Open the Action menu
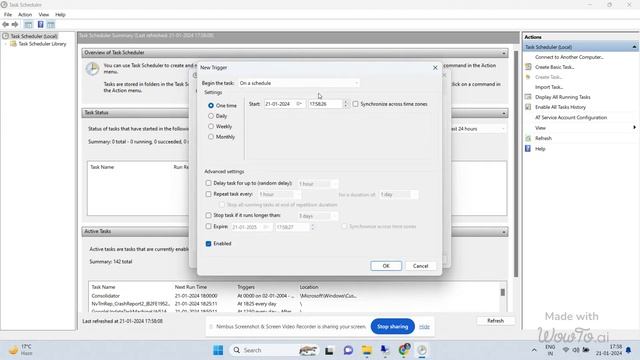 [x=25, y=14]
